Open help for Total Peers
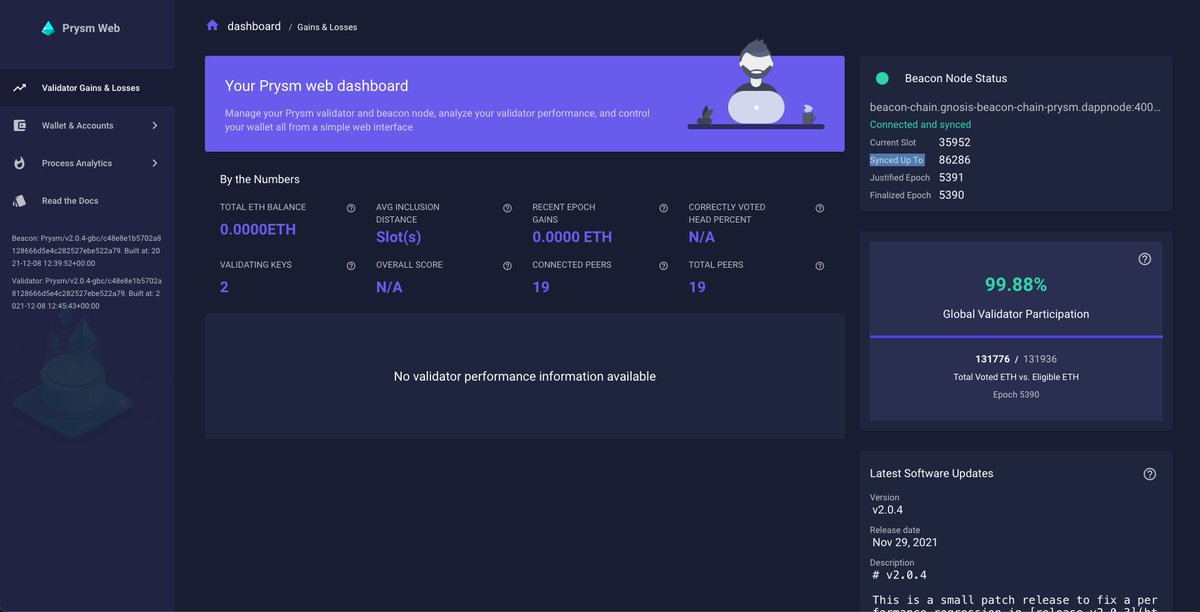The image size is (1200, 612). pyautogui.click(x=820, y=266)
